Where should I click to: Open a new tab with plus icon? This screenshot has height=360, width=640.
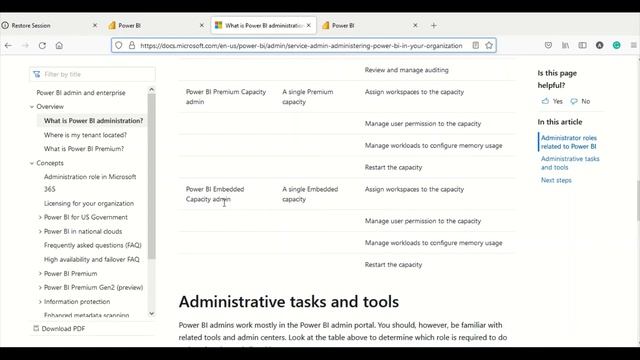[x=433, y=26]
